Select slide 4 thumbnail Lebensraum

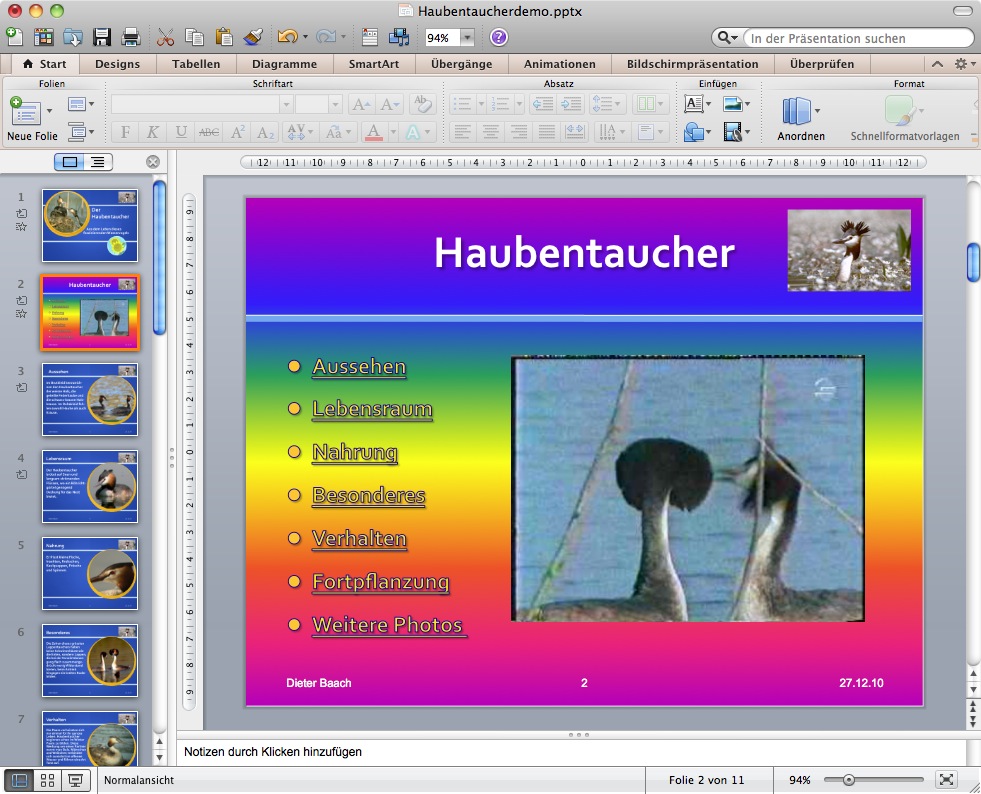(x=90, y=486)
